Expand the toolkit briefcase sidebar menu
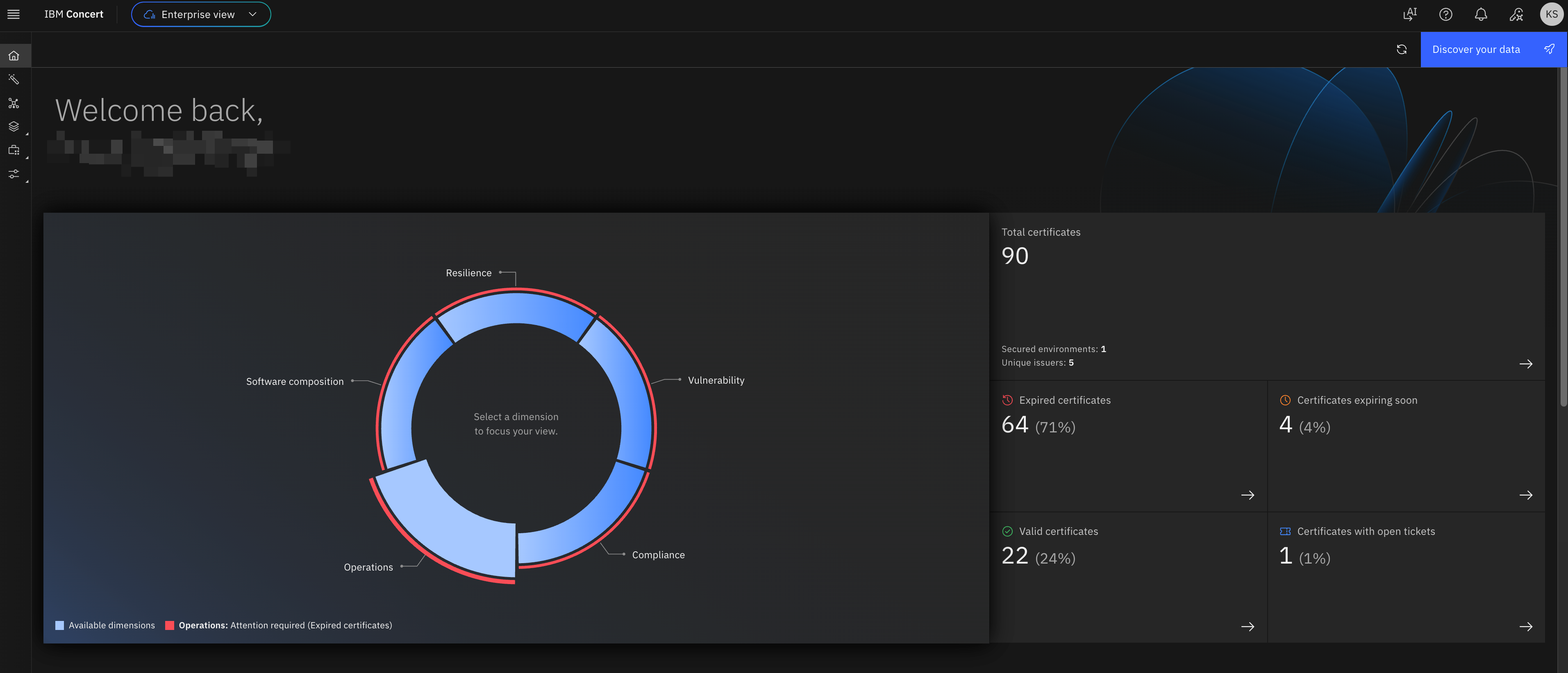The width and height of the screenshot is (1568, 673). pyautogui.click(x=14, y=150)
